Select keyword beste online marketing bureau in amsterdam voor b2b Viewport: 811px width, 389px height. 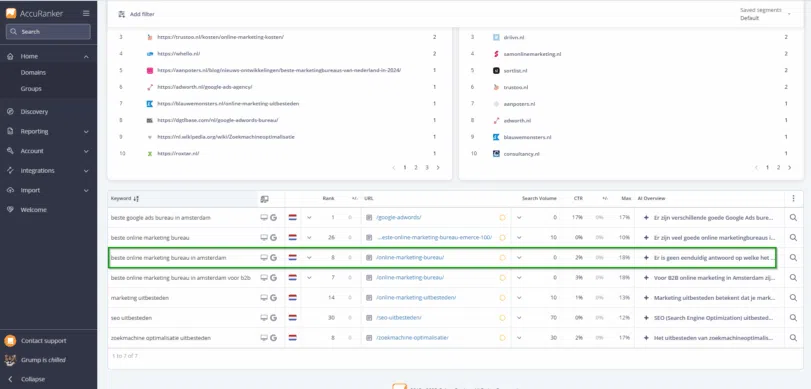click(181, 278)
